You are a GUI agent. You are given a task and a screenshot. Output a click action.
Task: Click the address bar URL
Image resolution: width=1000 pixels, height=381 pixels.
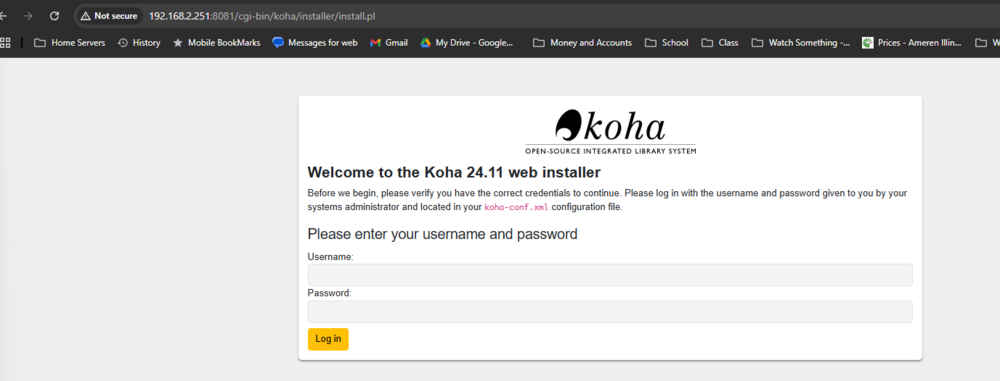point(262,16)
